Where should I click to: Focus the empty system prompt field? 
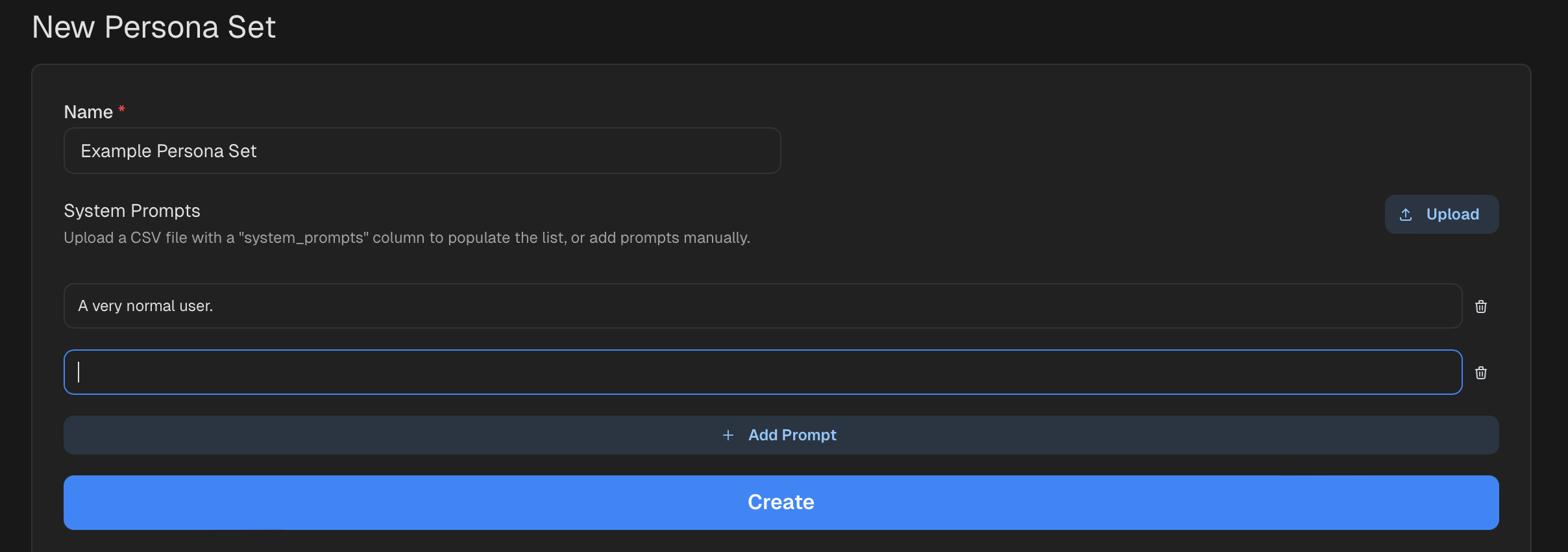(x=714, y=372)
